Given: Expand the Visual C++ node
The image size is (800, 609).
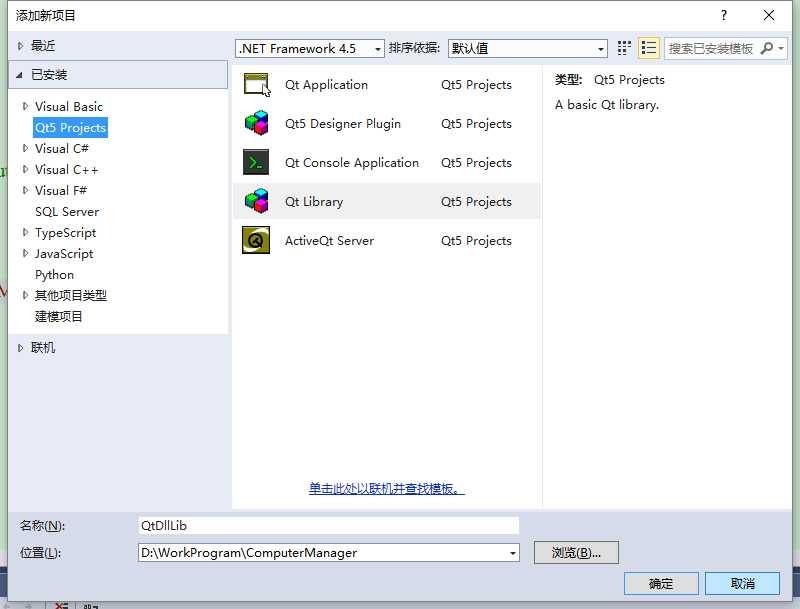Looking at the screenshot, I should (25, 169).
